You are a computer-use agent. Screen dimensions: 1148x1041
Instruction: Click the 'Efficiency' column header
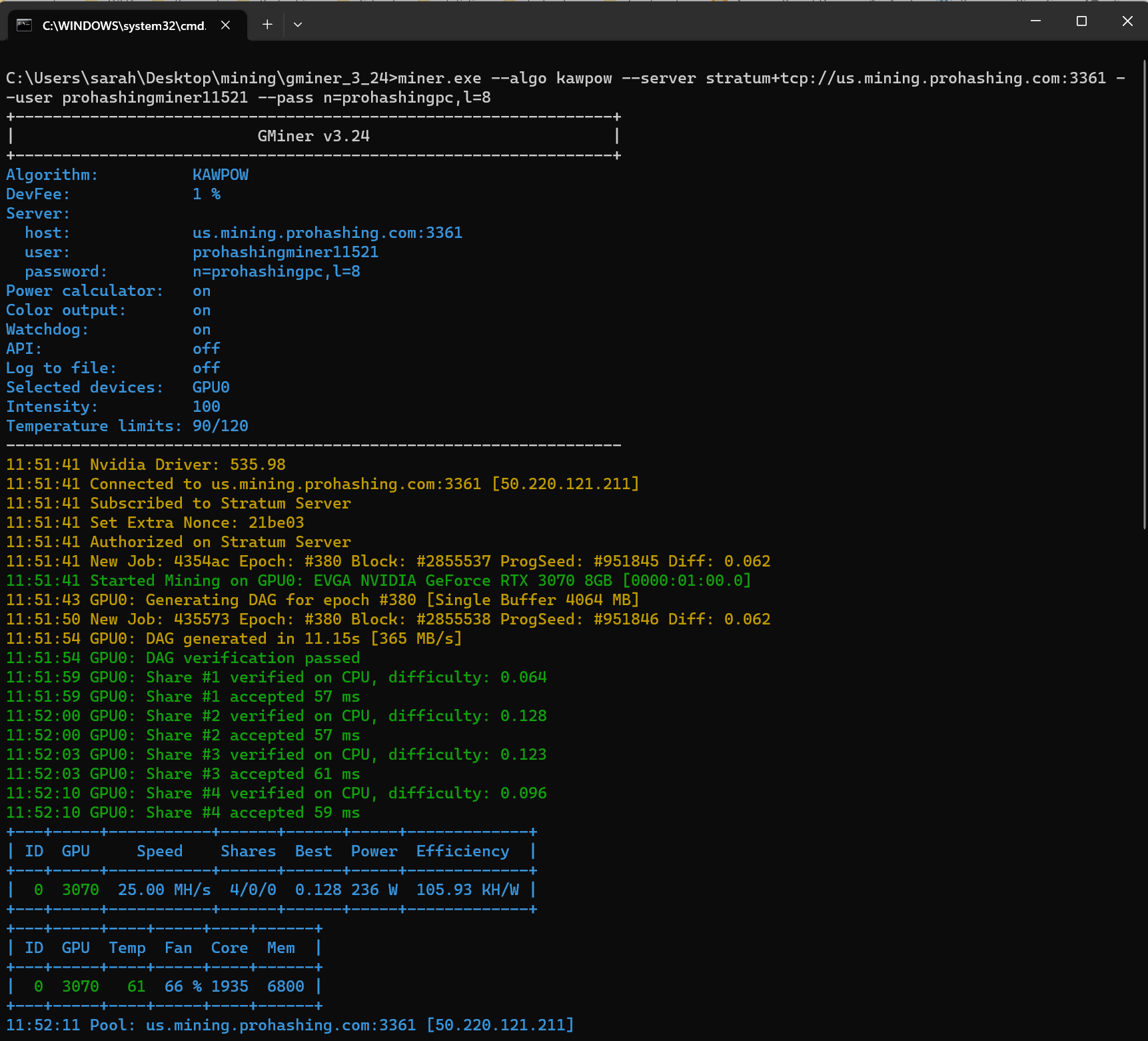coord(463,851)
